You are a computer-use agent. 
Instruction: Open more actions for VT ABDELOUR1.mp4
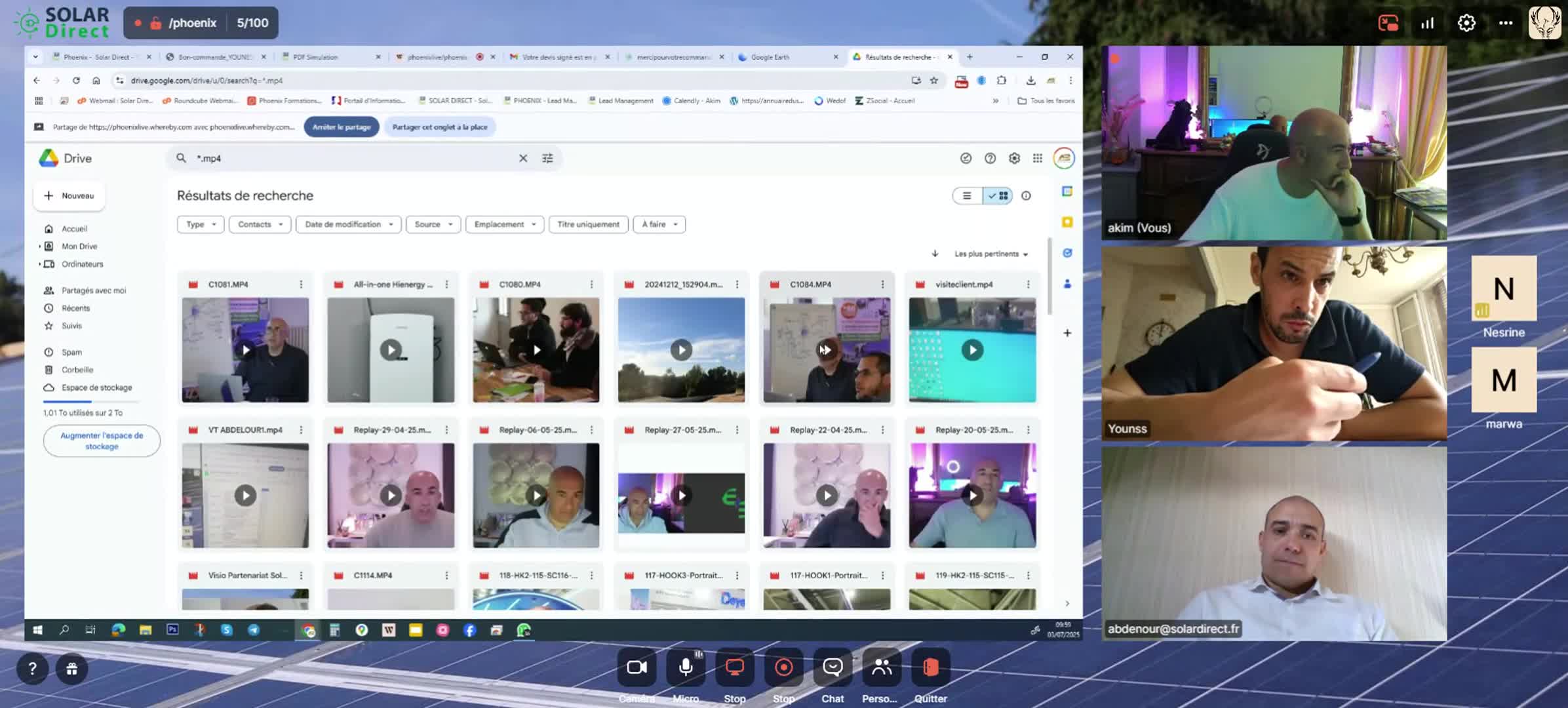(x=301, y=430)
